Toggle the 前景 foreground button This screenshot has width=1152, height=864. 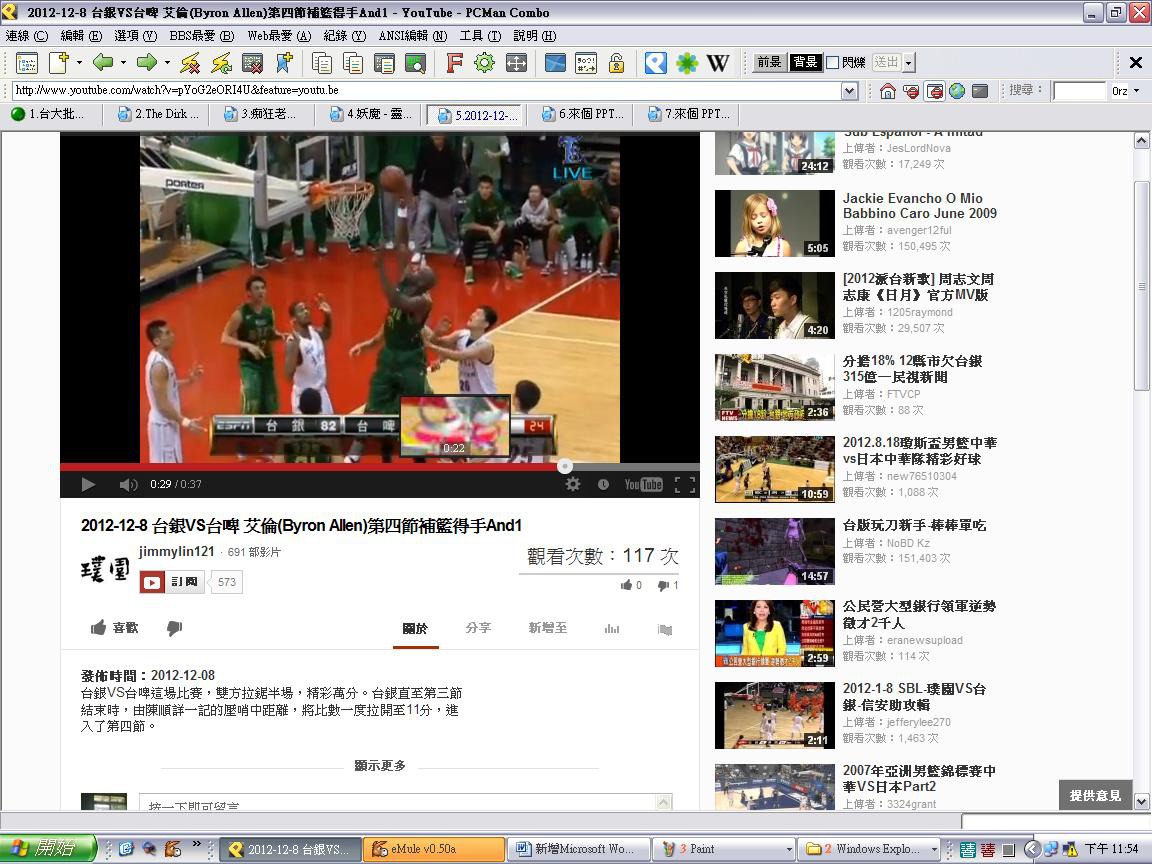tap(769, 62)
